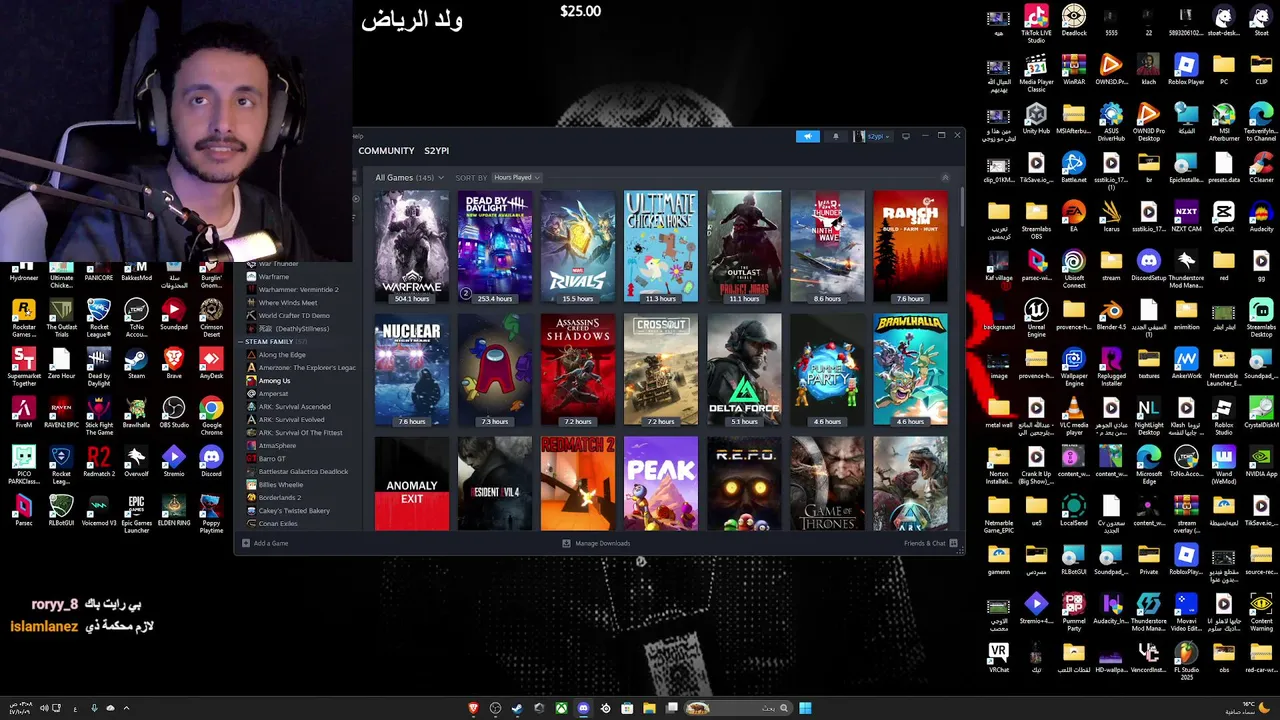Image resolution: width=1280 pixels, height=720 pixels.
Task: Open the VRChat desktop shortcut
Action: click(998, 658)
